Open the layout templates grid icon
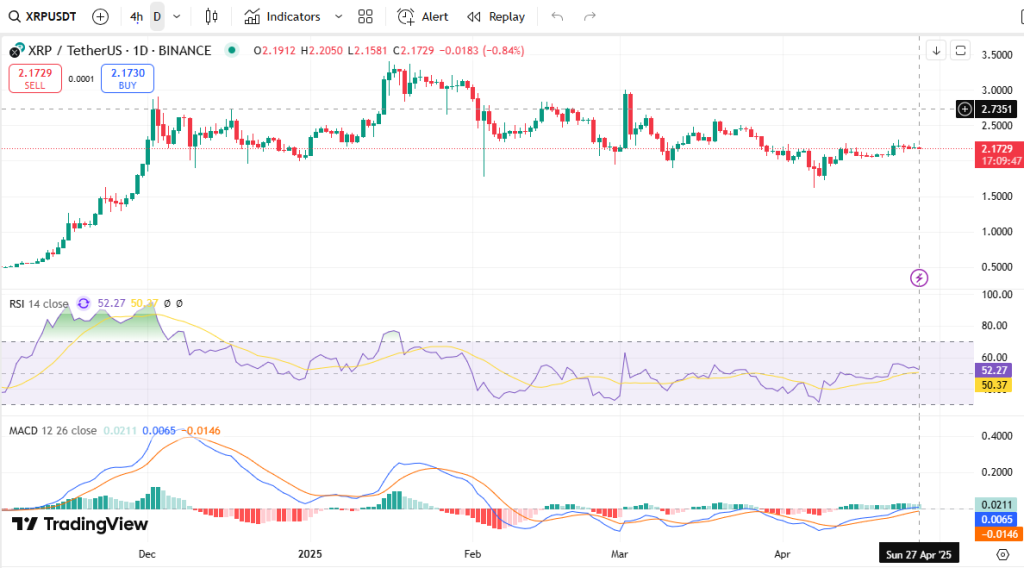This screenshot has height=568, width=1024. click(x=365, y=16)
